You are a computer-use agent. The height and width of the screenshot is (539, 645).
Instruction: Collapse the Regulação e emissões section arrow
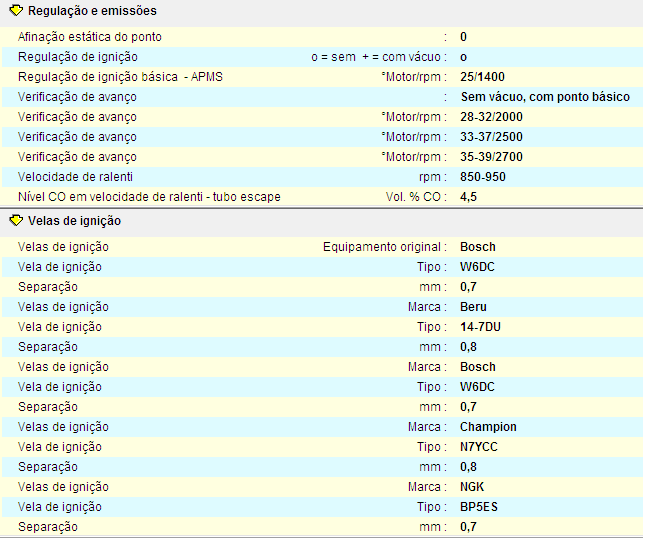click(16, 11)
